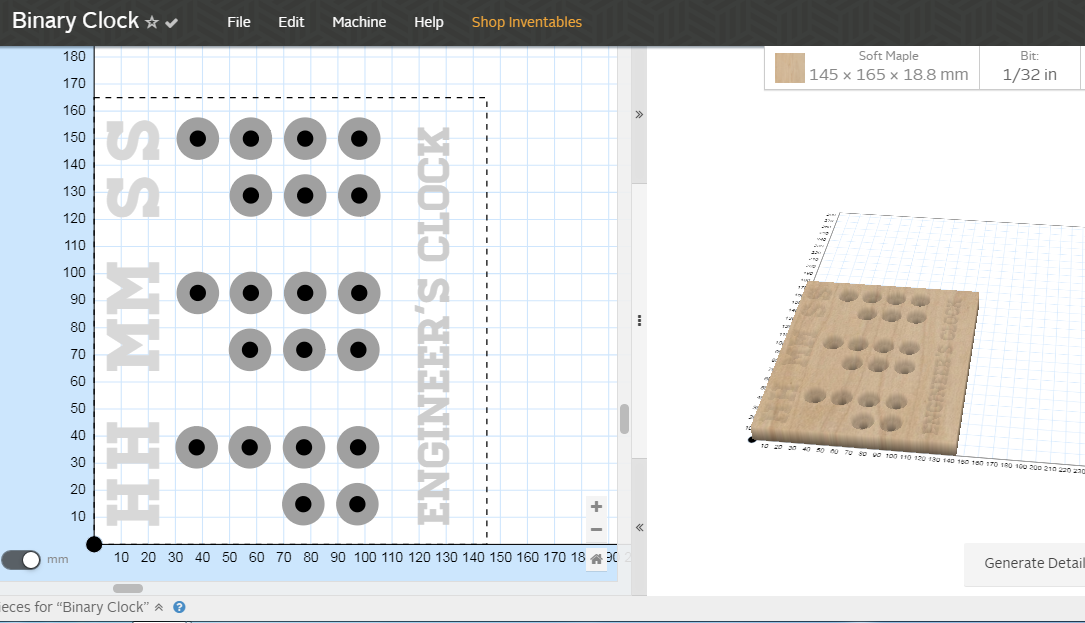The height and width of the screenshot is (623, 1085).
Task: Collapse the pieces panel for Binary Clock
Action: click(158, 606)
